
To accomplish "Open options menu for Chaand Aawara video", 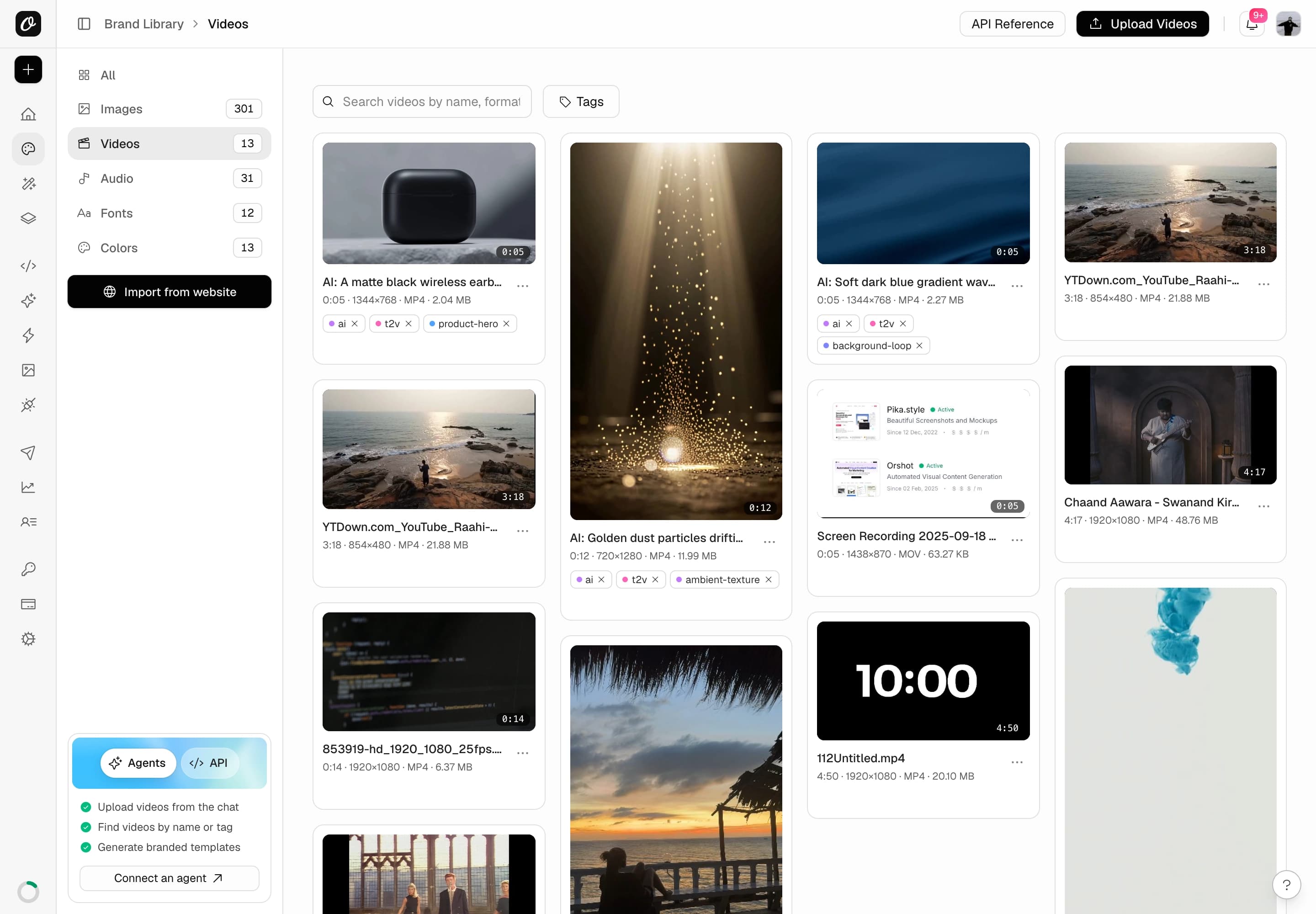I will click(1263, 506).
